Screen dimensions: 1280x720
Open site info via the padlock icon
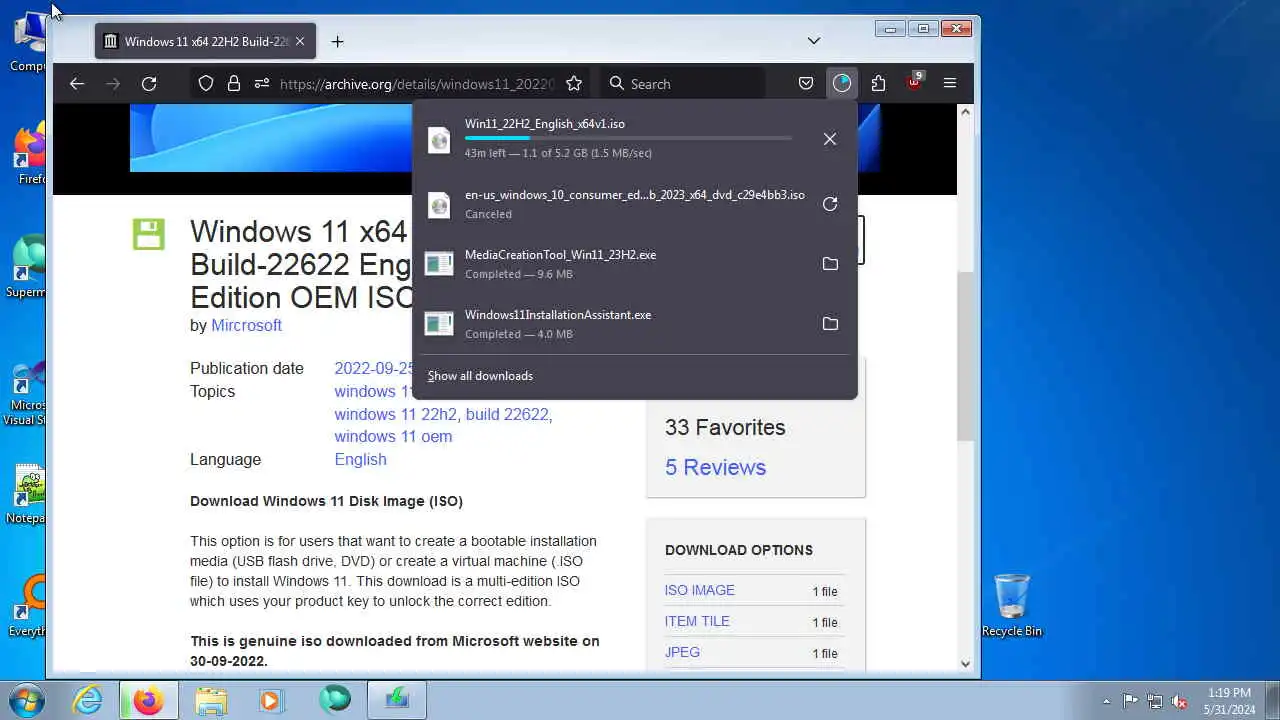(234, 84)
